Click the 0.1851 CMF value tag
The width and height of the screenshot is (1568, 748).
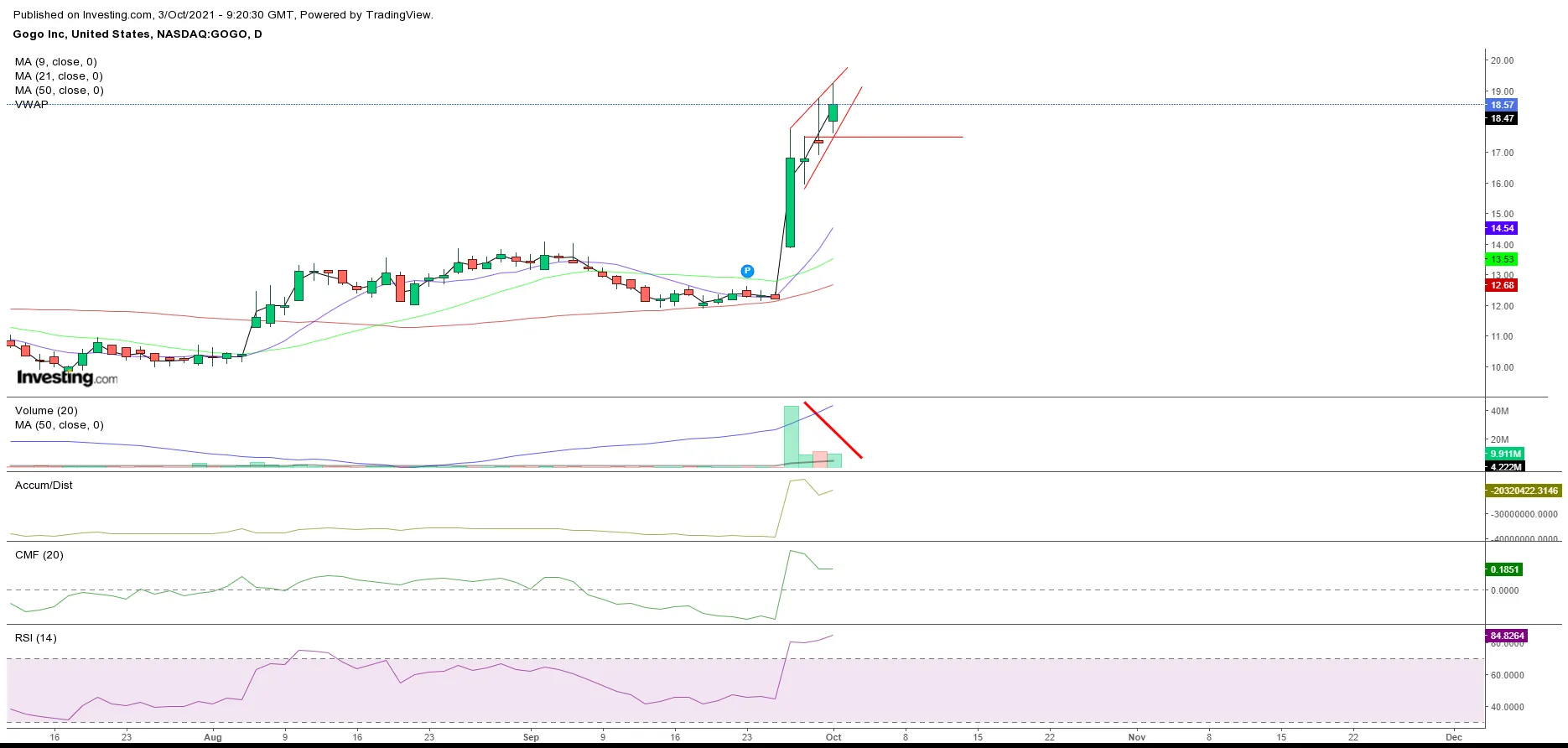(x=1504, y=569)
